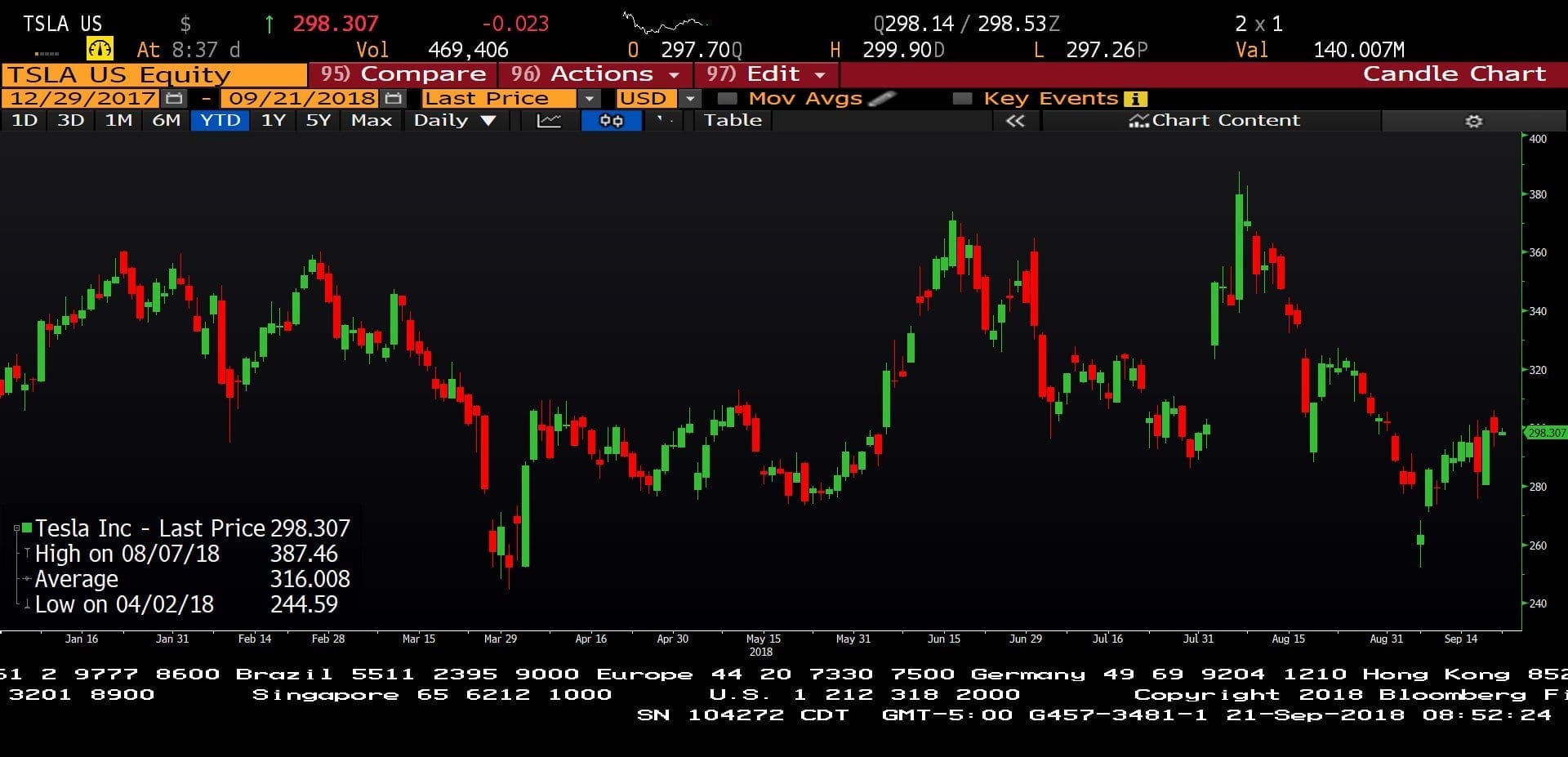
Task: Open the Table view
Action: point(733,121)
